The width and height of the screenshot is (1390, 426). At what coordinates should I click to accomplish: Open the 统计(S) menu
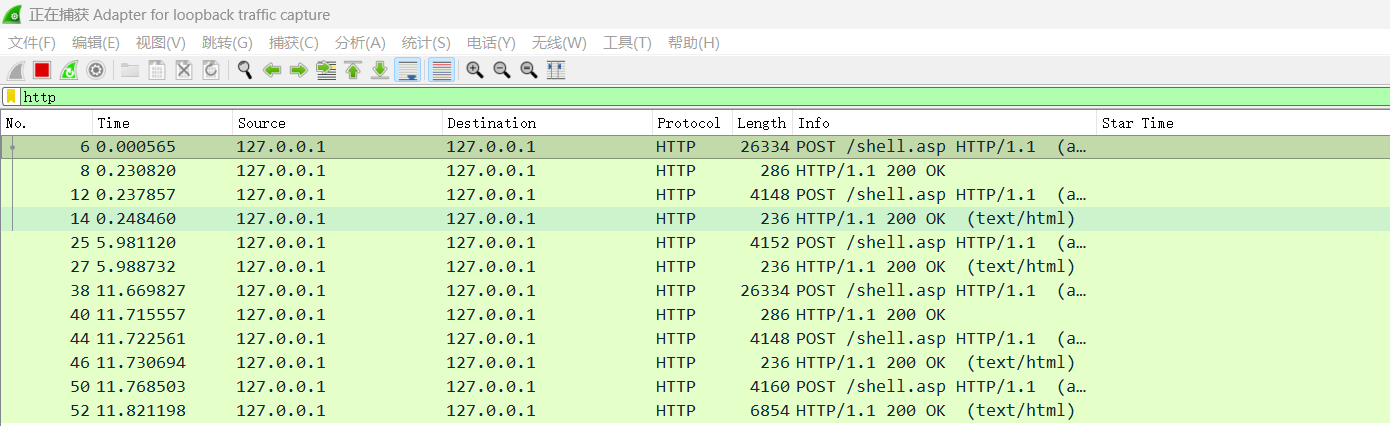(x=425, y=43)
